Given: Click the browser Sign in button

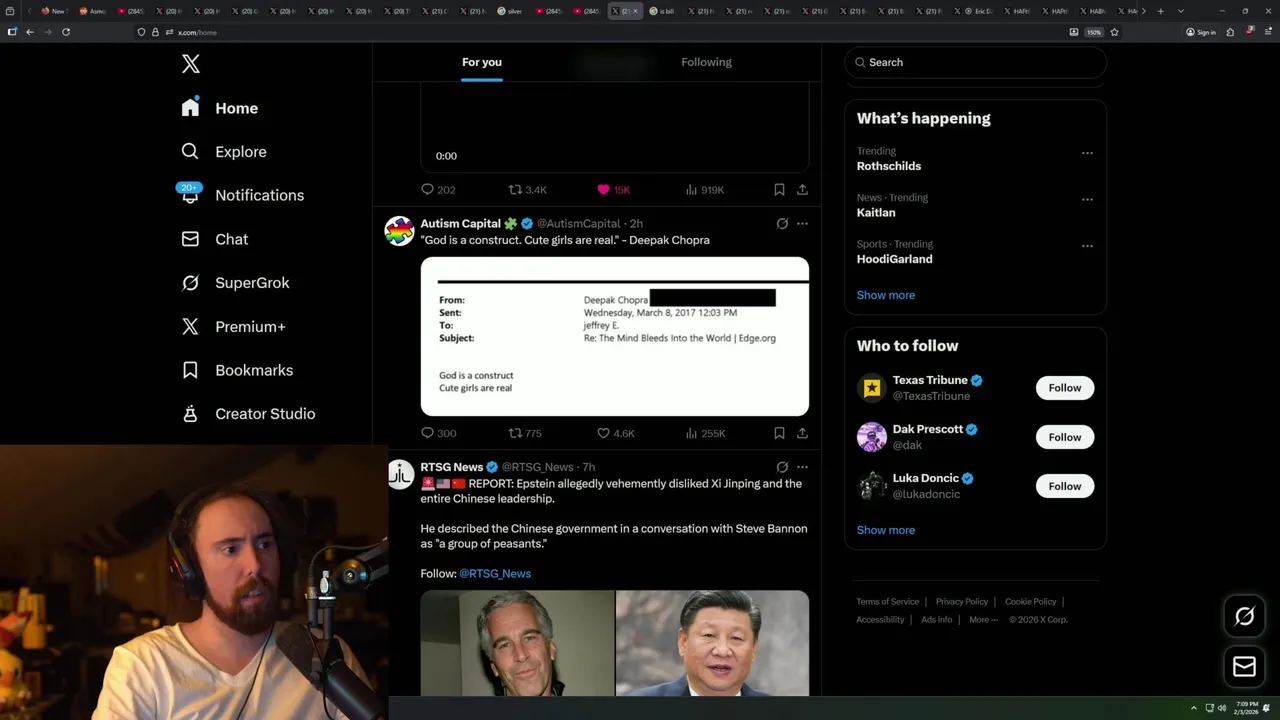Looking at the screenshot, I should tap(1200, 32).
